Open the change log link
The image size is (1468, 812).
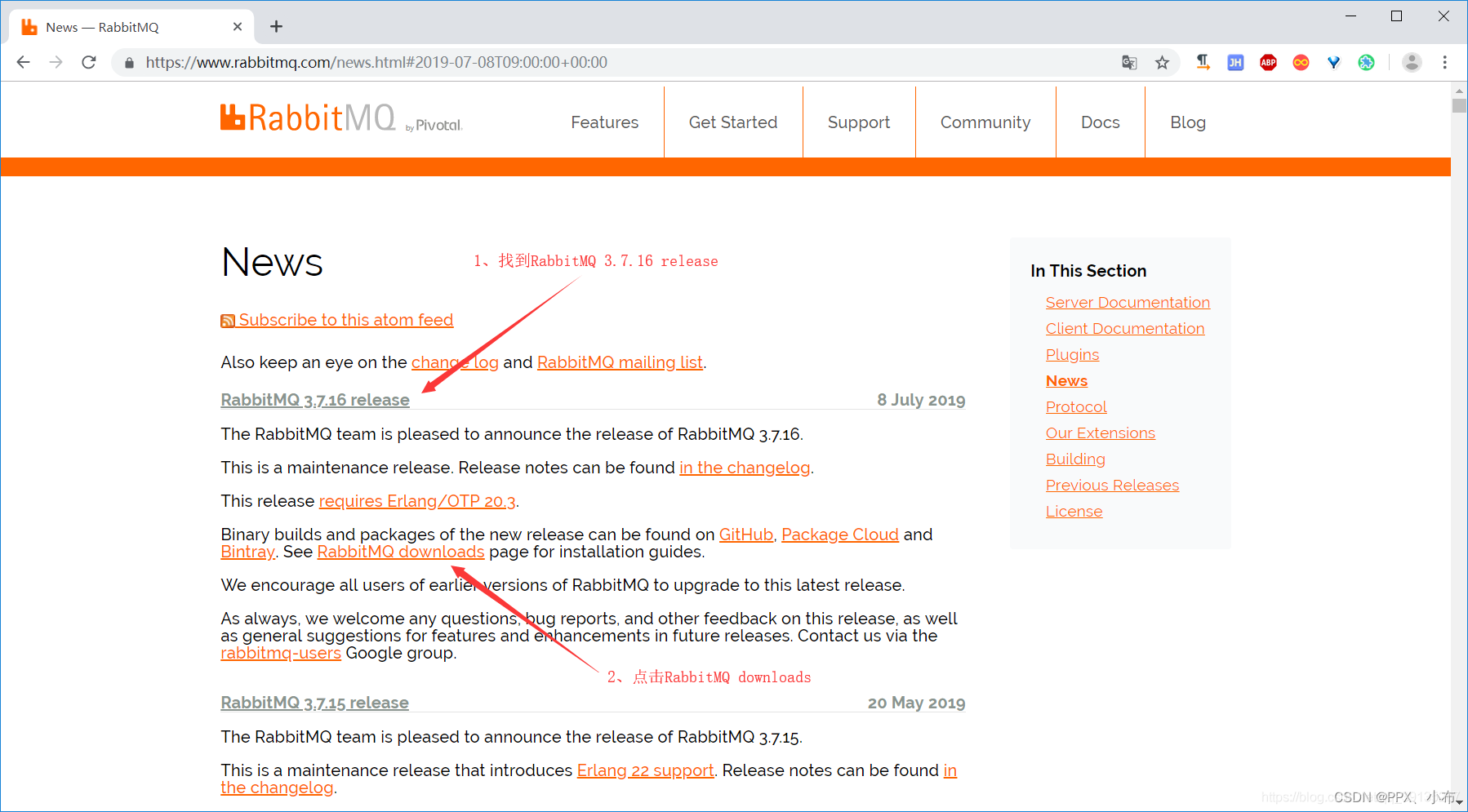[455, 362]
